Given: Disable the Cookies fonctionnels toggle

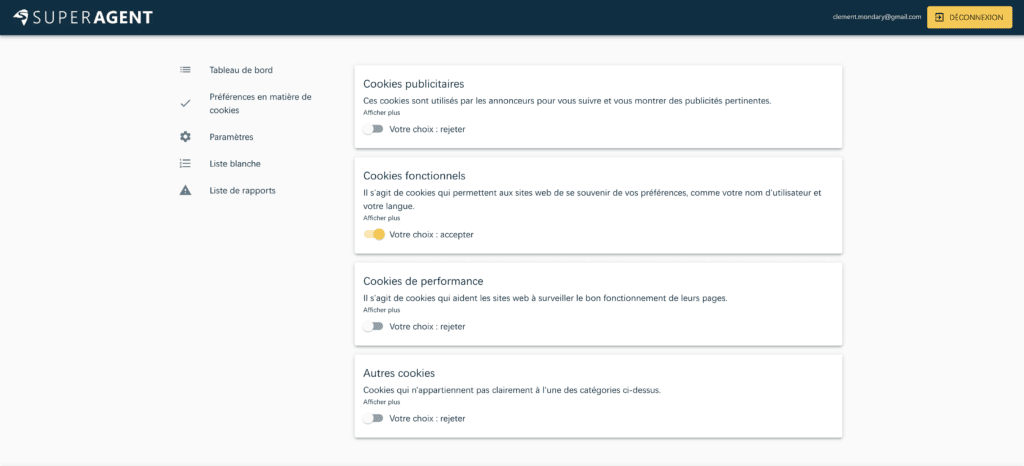Looking at the screenshot, I should [x=374, y=234].
